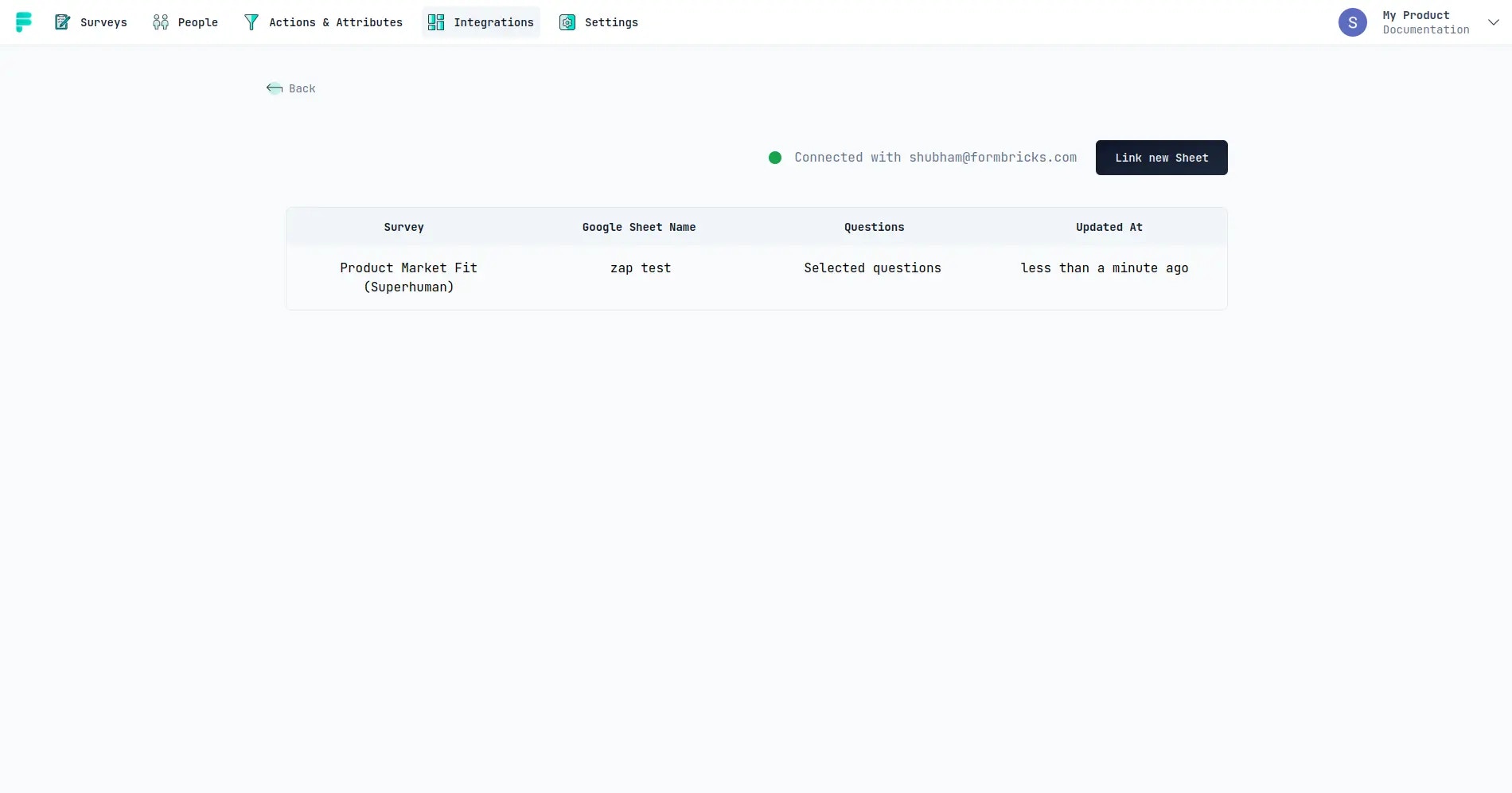Viewport: 1512px width, 793px height.
Task: Go back using the Back link
Action: click(291, 88)
